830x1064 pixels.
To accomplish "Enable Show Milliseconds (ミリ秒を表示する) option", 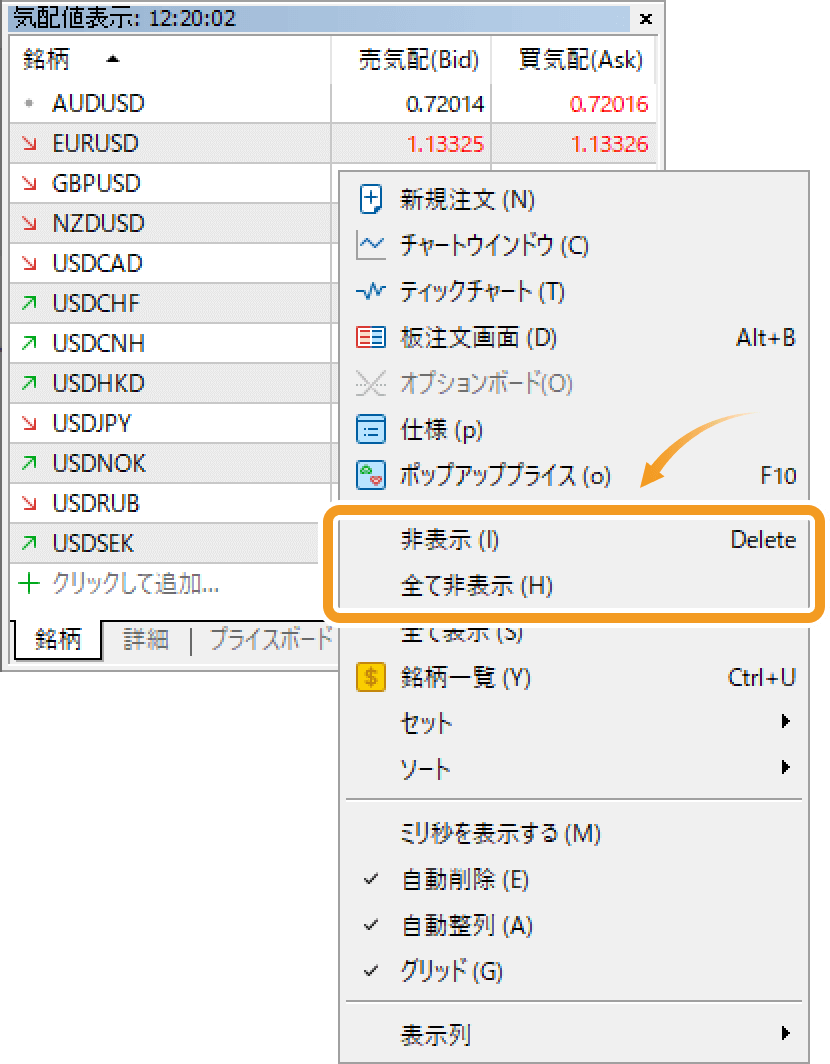I will pyautogui.click(x=573, y=833).
